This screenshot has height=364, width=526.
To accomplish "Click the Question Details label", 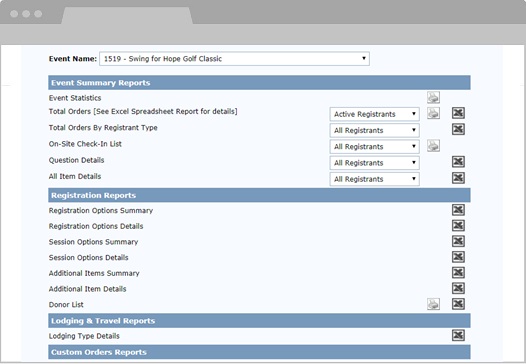I will pos(76,160).
